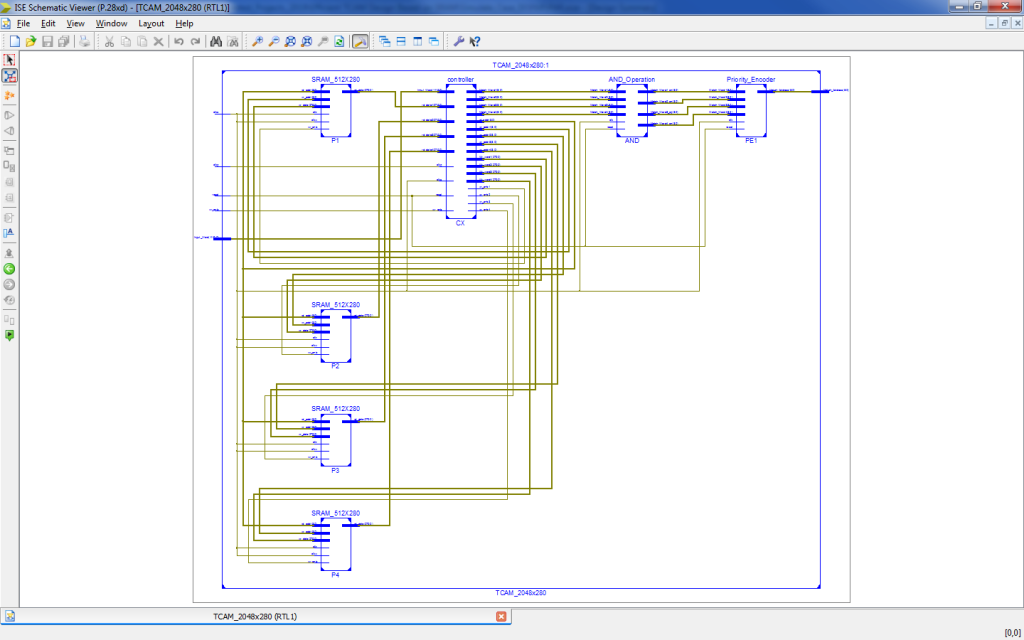
Task: Click the Redo arrow button
Action: tap(195, 41)
